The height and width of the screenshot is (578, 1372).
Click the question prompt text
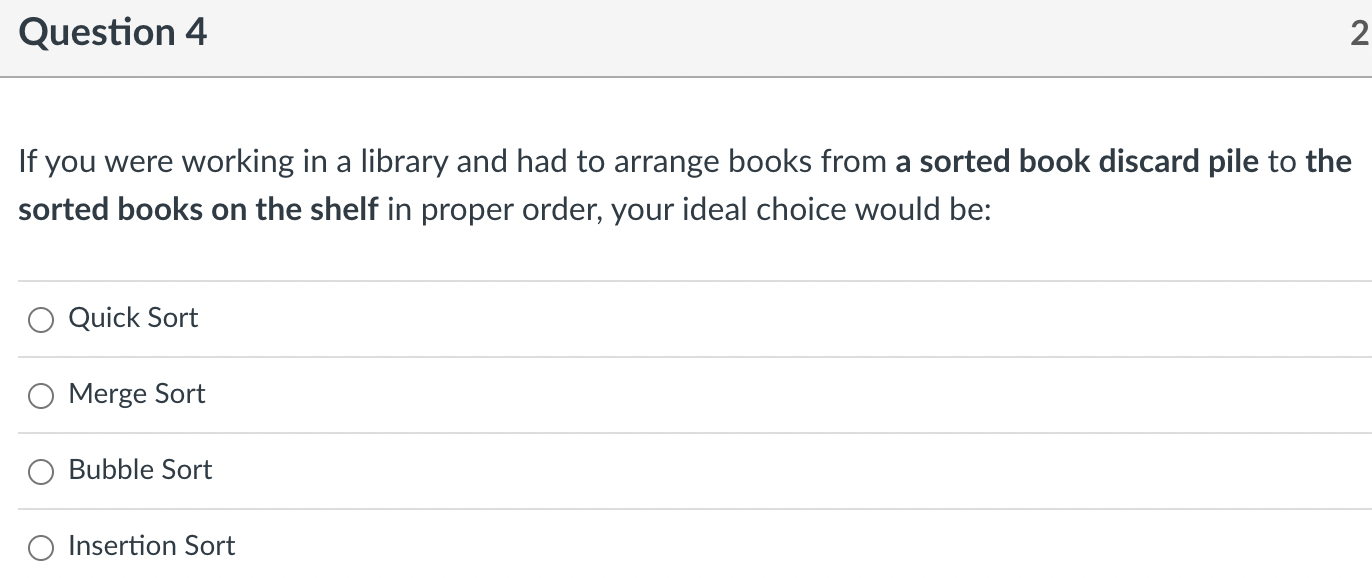(500, 185)
